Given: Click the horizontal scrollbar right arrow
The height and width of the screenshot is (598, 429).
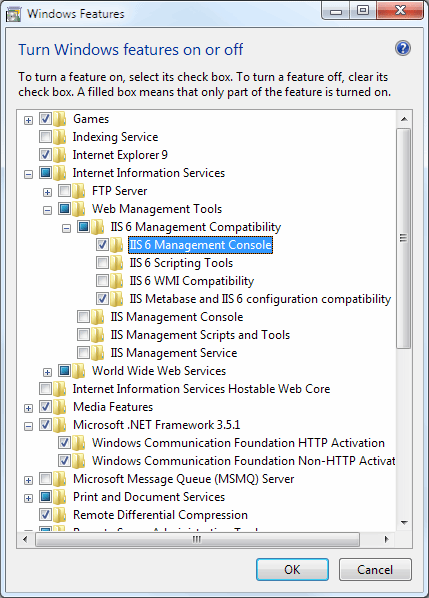Looking at the screenshot, I should click(387, 539).
